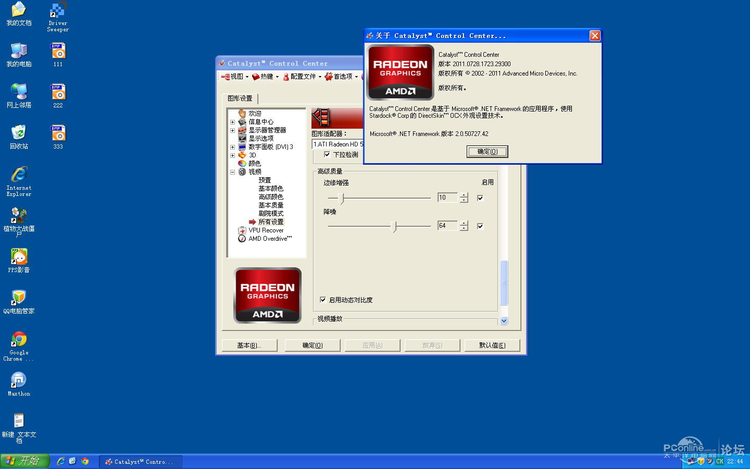The width and height of the screenshot is (750, 469).
Task: Open Driver Sweeper desktop icon
Action: coord(58,17)
